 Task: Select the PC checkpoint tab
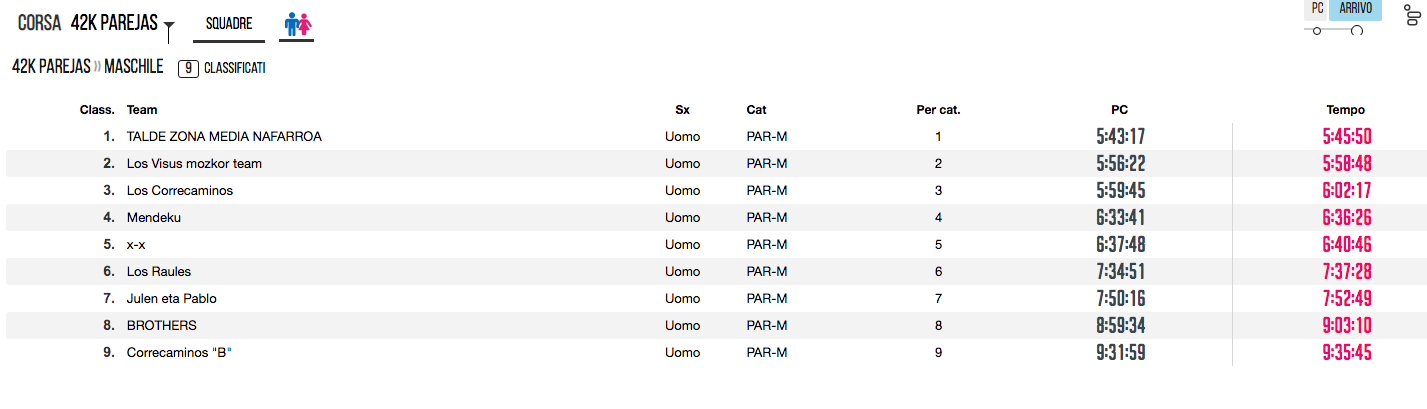point(1317,9)
